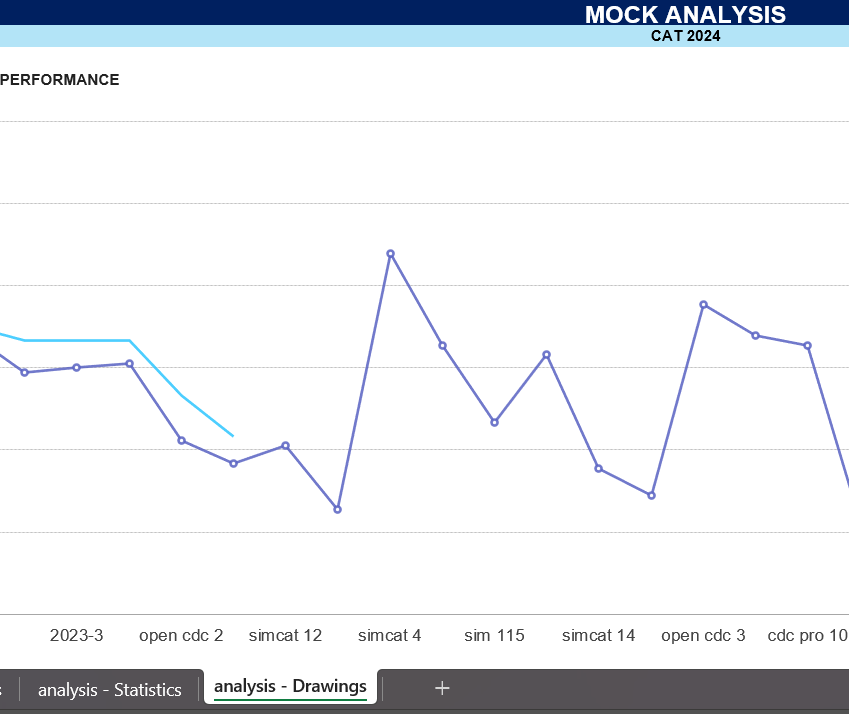Image resolution: width=849 pixels, height=714 pixels.
Task: Switch to the analysis - Statistics tab
Action: click(110, 689)
